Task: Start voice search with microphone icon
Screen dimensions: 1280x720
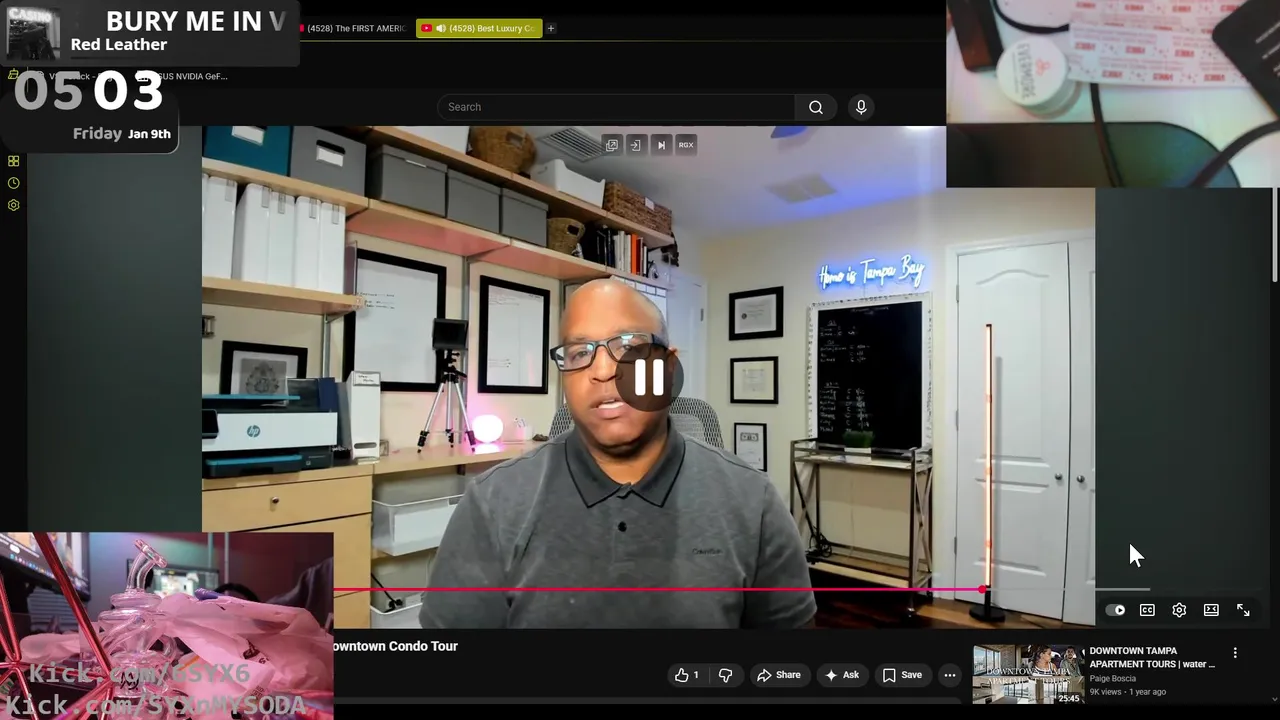Action: 861,107
